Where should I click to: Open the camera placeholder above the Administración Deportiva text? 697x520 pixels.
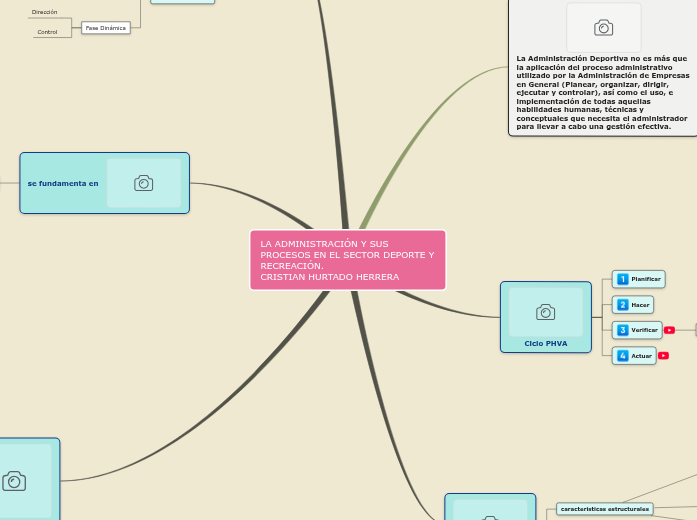pyautogui.click(x=603, y=28)
